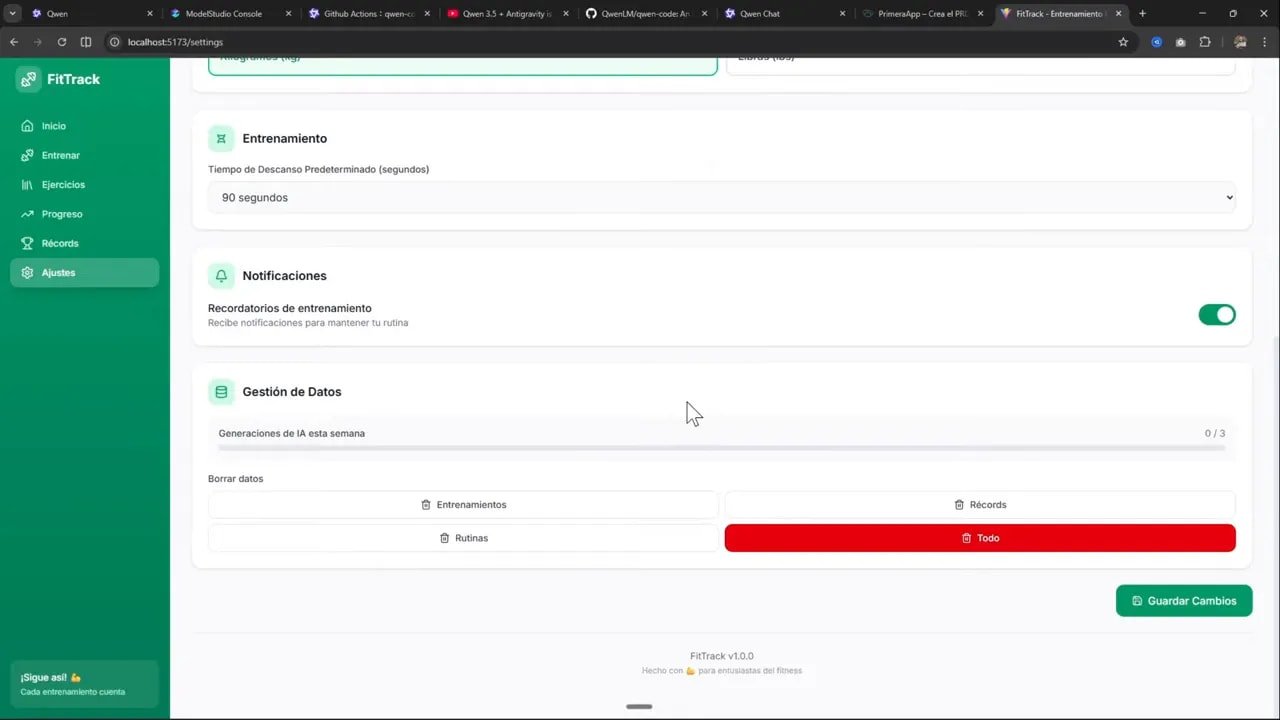Open the browser menu with three dots
1280x720 pixels.
[1265, 42]
